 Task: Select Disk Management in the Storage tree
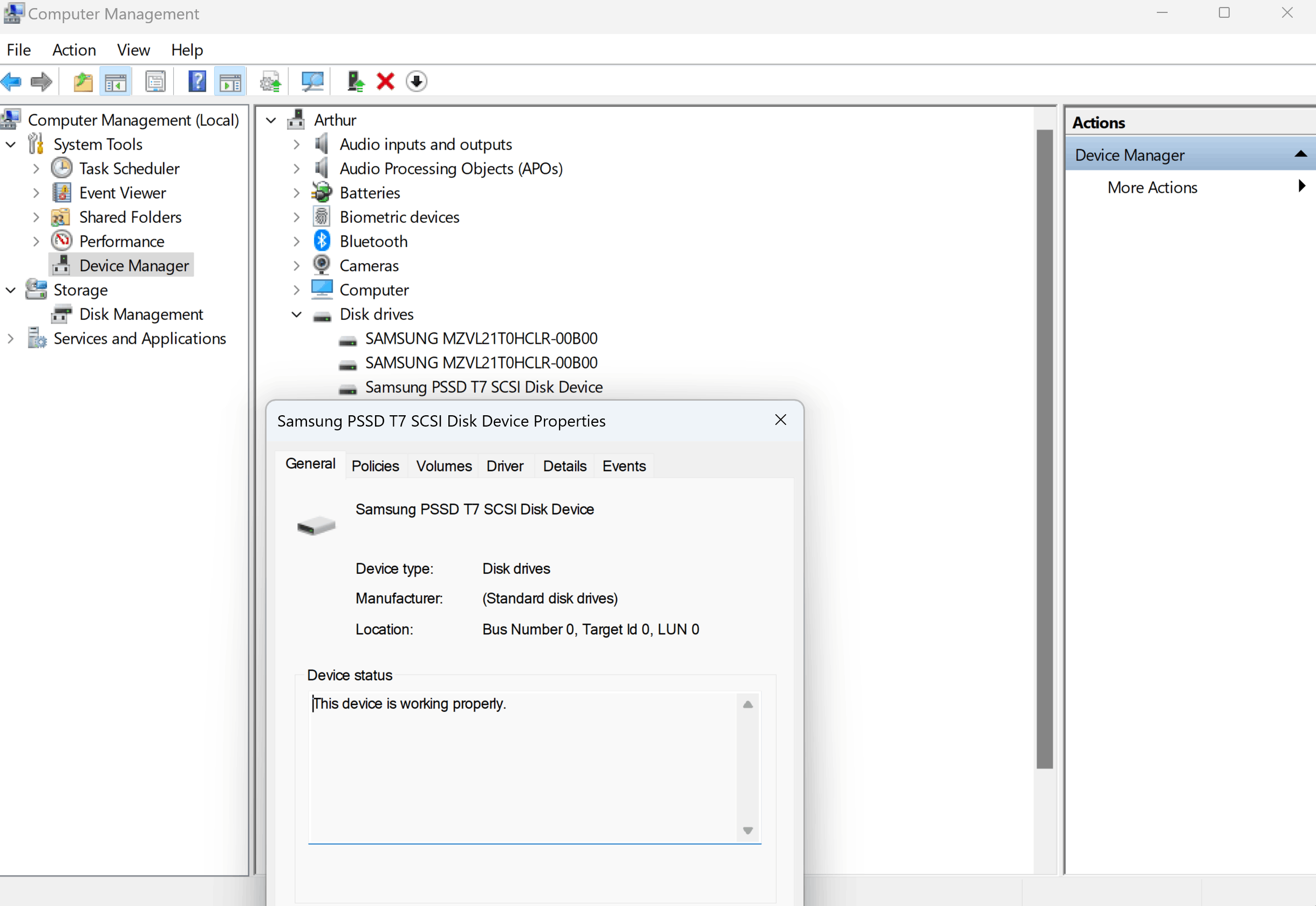click(x=141, y=314)
